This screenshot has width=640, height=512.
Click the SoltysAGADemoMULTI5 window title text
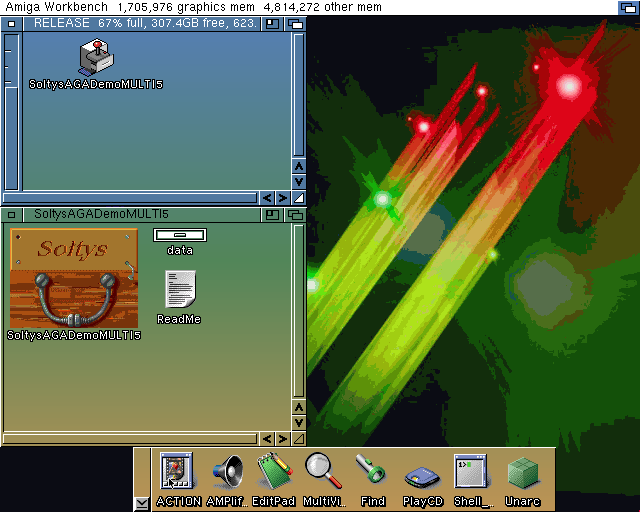pyautogui.click(x=101, y=214)
